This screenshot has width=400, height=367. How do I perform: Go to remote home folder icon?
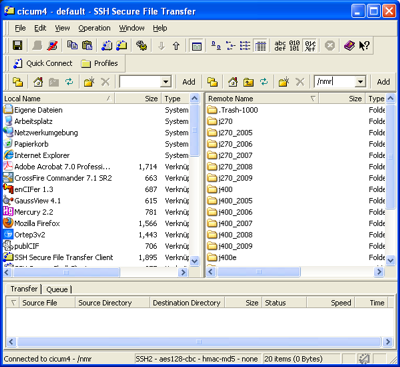pyautogui.click(x=233, y=82)
